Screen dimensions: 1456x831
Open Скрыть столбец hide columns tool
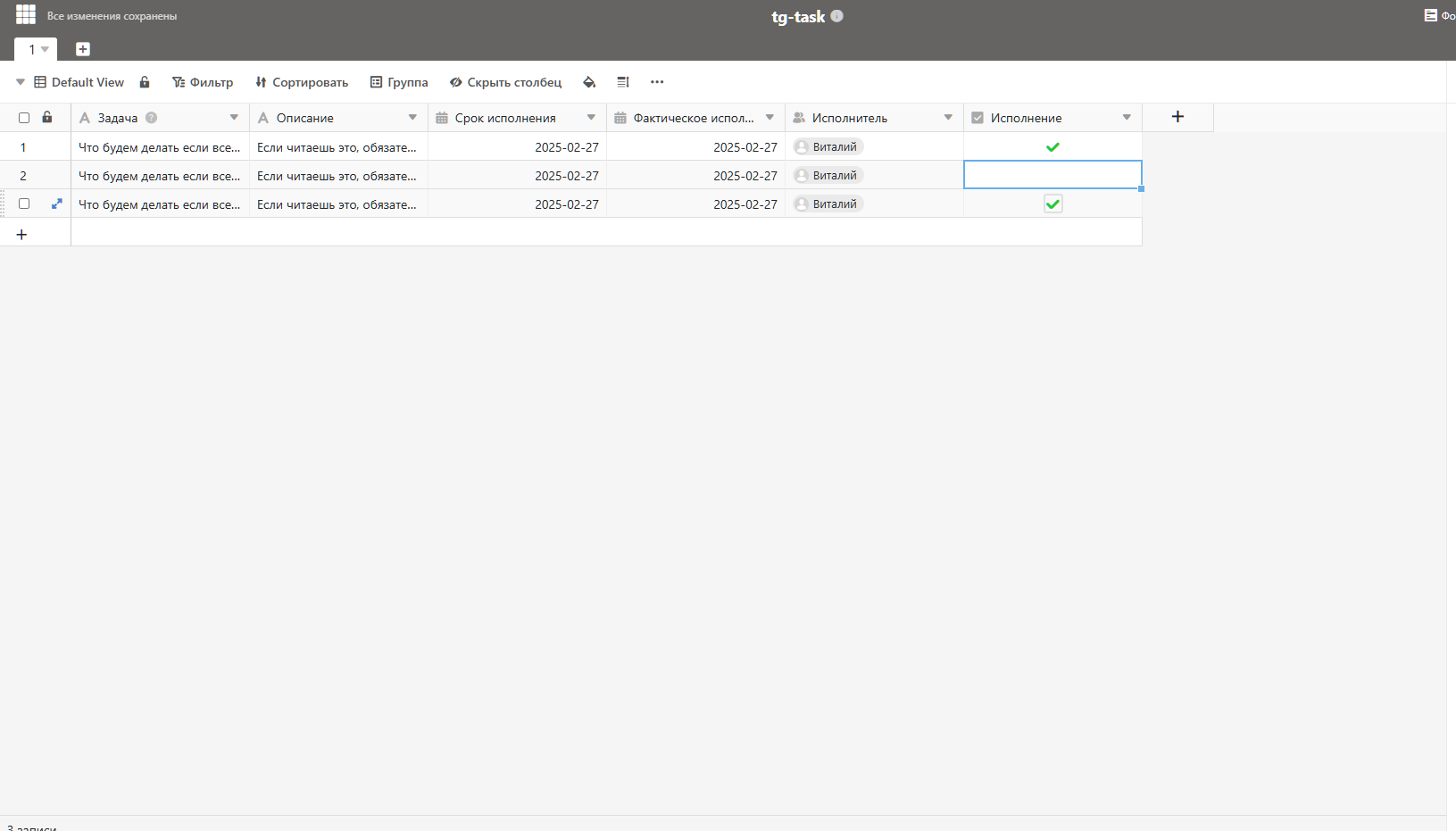[x=506, y=82]
